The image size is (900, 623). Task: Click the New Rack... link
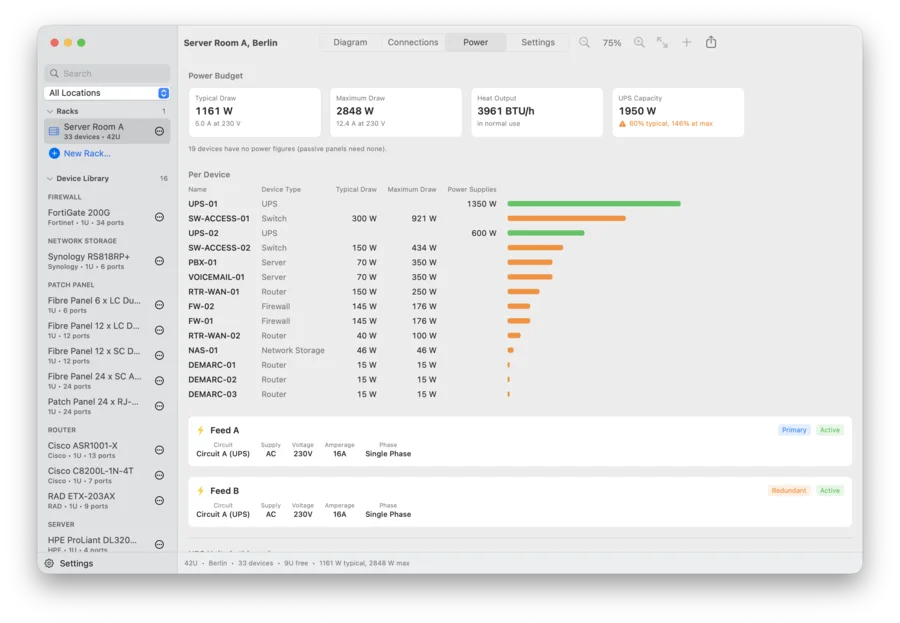tap(87, 153)
